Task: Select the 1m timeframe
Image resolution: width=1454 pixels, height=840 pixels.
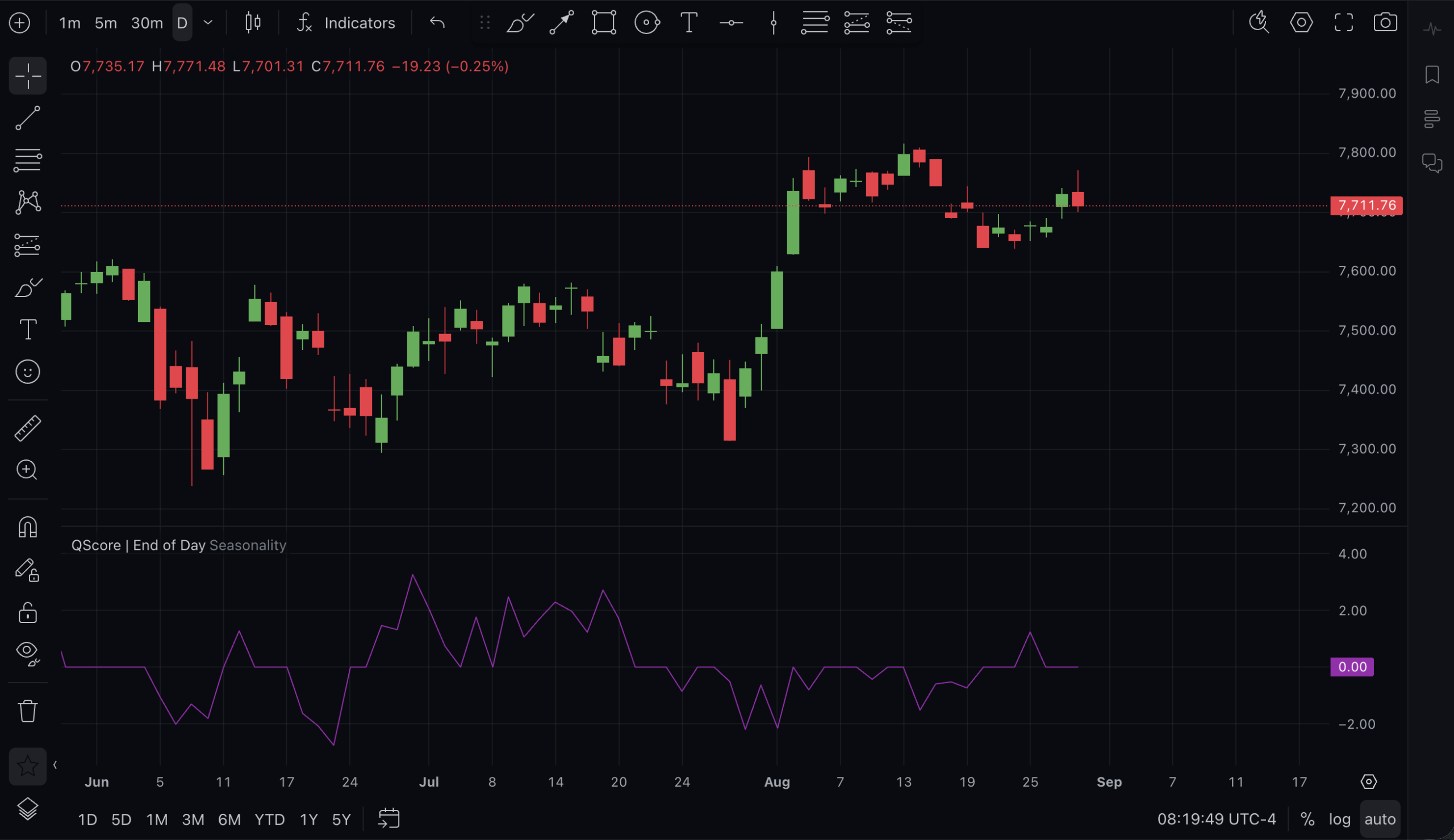Action: (x=70, y=23)
